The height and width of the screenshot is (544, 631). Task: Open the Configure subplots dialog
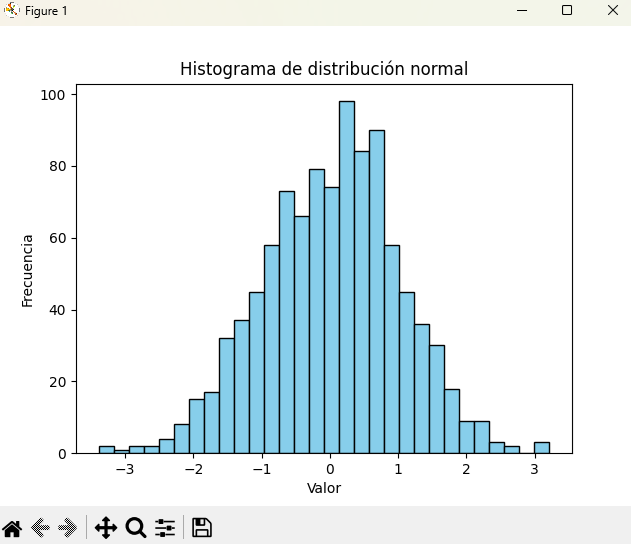click(165, 527)
